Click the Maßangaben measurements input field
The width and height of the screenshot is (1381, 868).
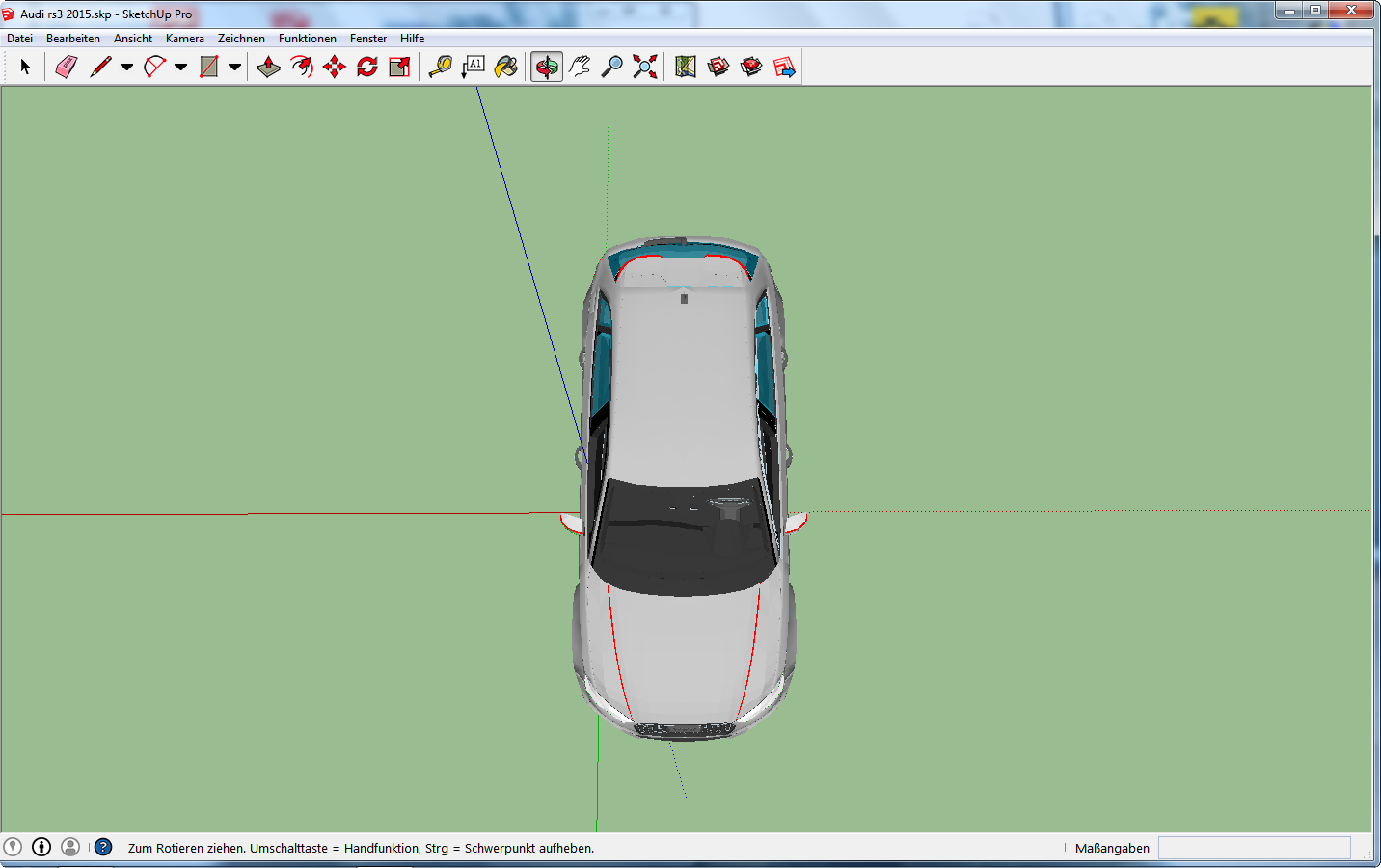tap(1254, 848)
